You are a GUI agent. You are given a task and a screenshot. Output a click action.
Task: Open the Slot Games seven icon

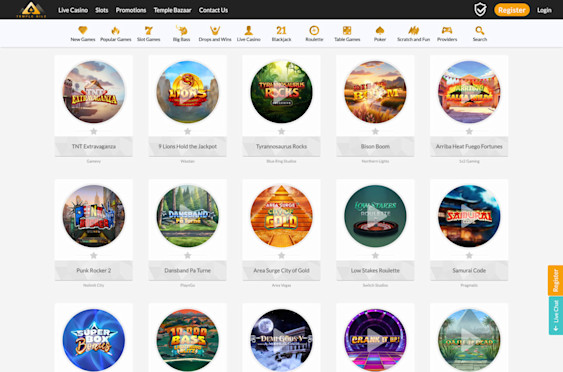148,31
